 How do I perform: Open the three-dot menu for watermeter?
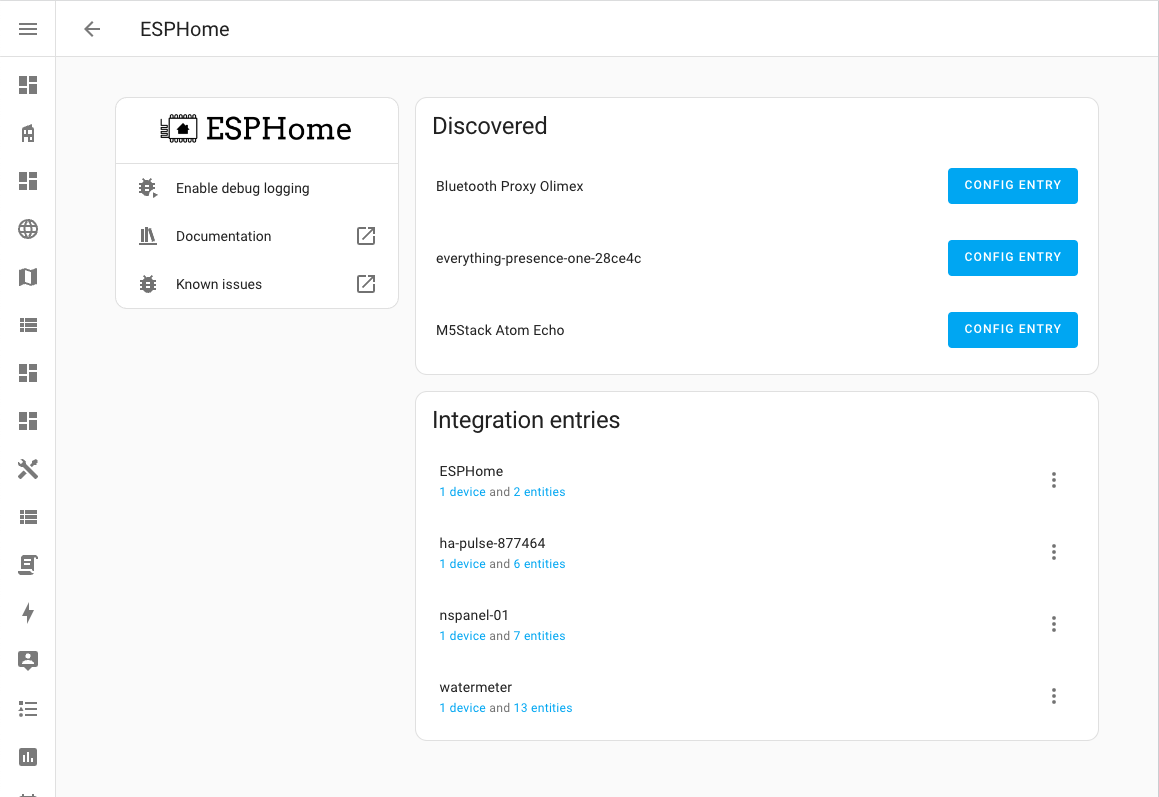point(1053,696)
